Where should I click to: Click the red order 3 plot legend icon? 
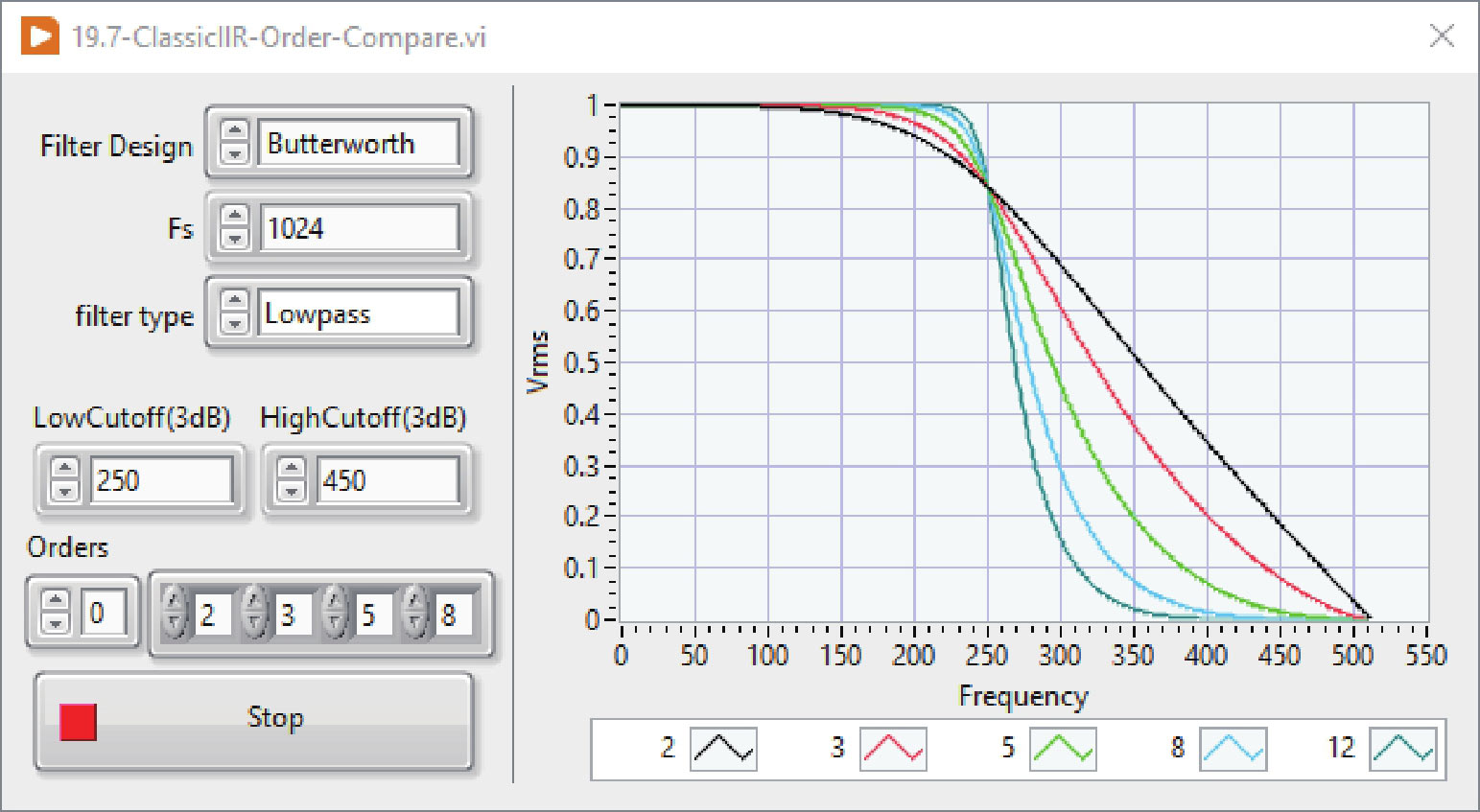coord(892,749)
